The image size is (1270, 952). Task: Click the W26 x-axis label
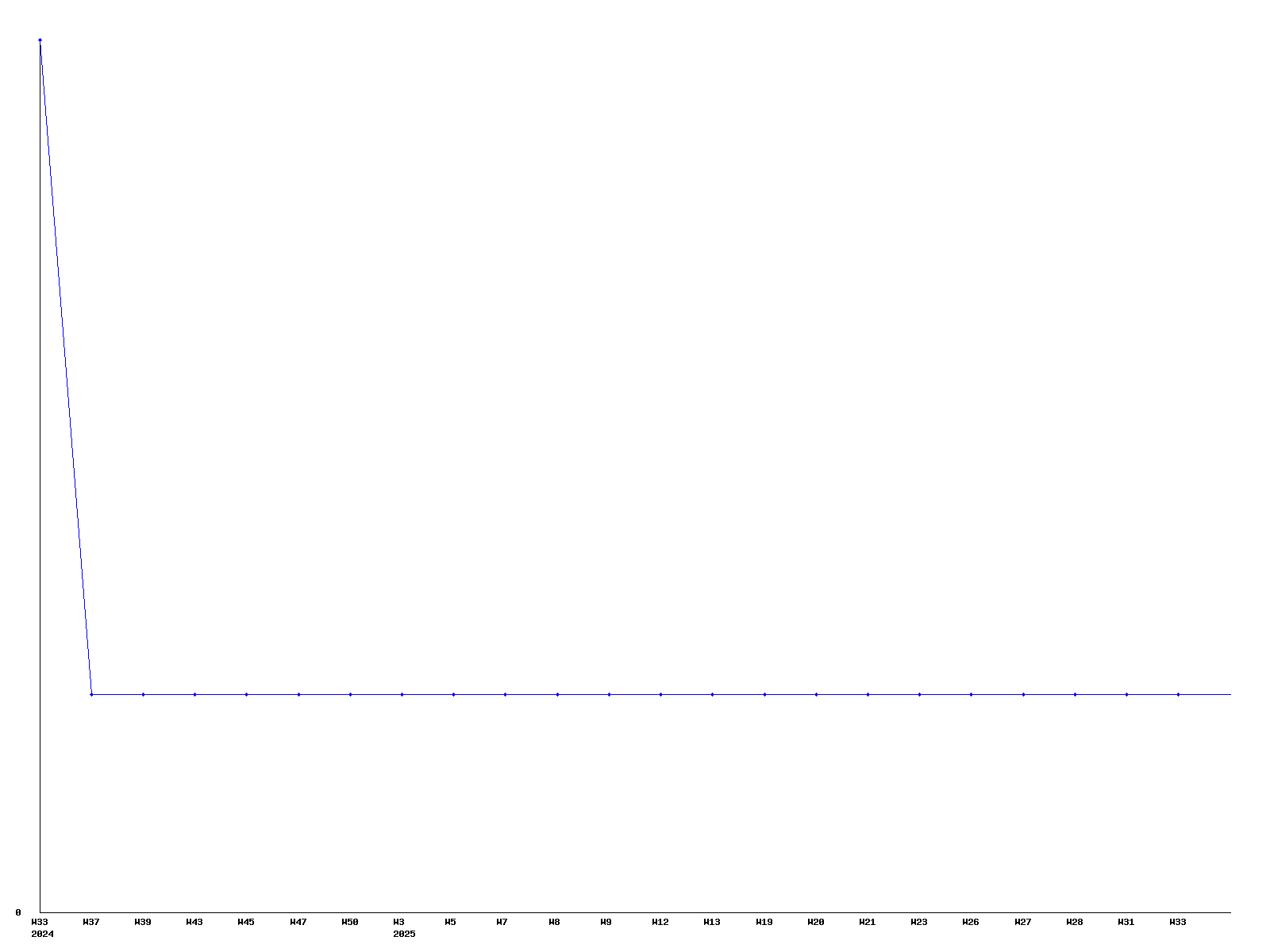971,922
